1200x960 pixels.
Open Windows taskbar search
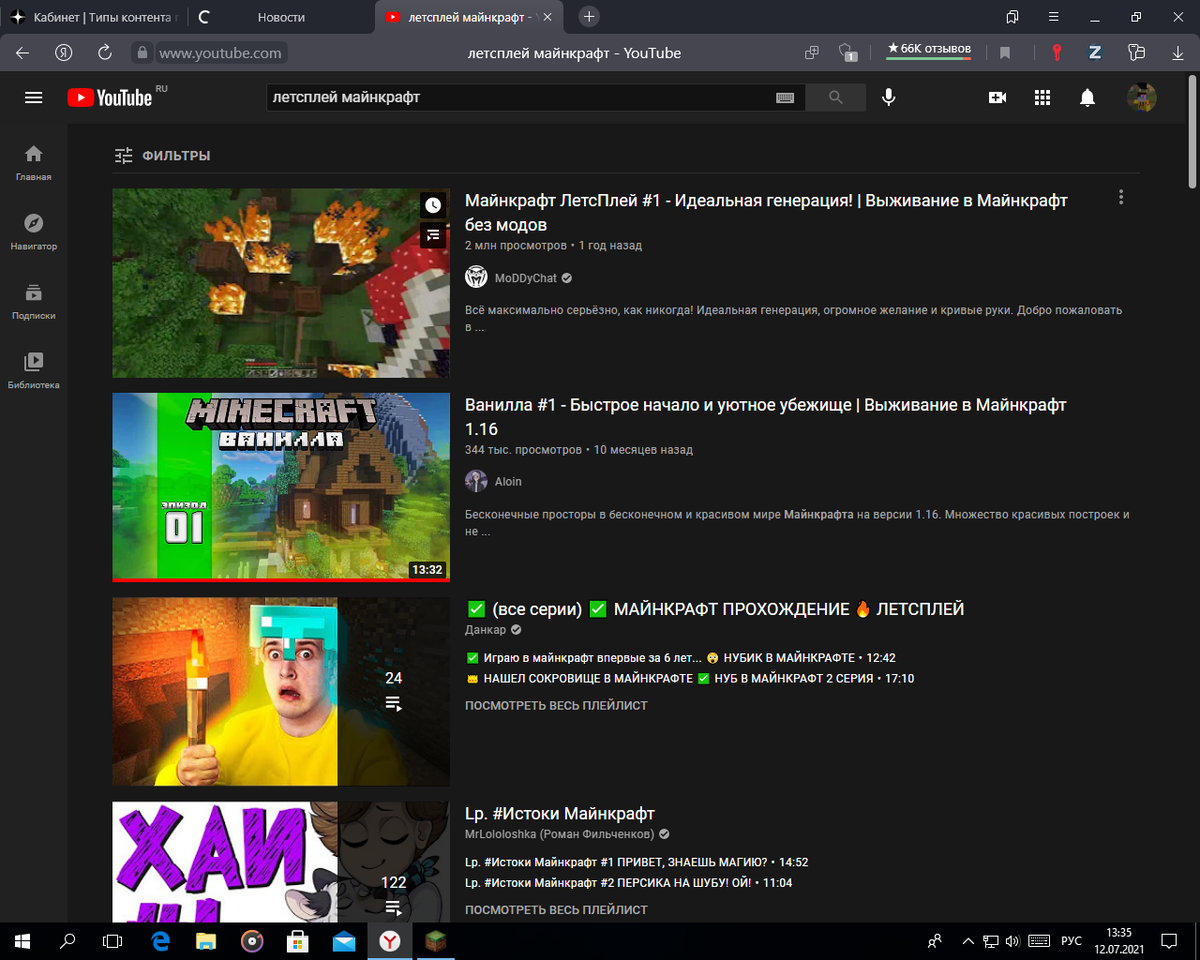pyautogui.click(x=68, y=941)
